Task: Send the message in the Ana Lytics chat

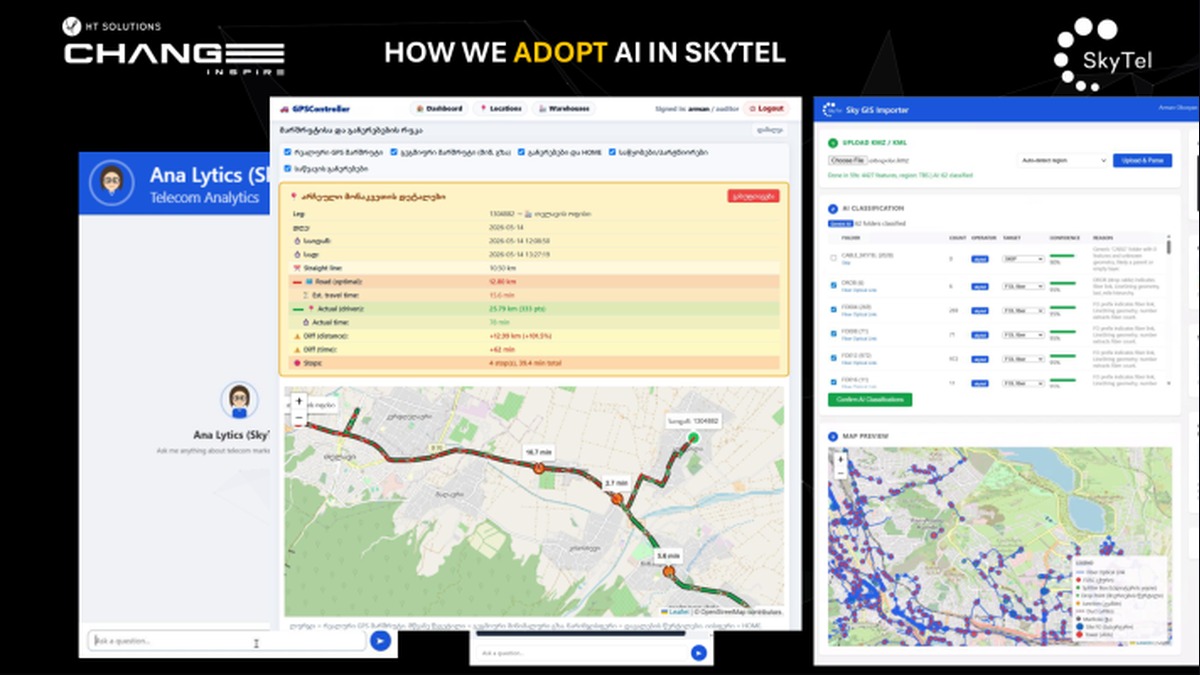Action: click(x=380, y=641)
